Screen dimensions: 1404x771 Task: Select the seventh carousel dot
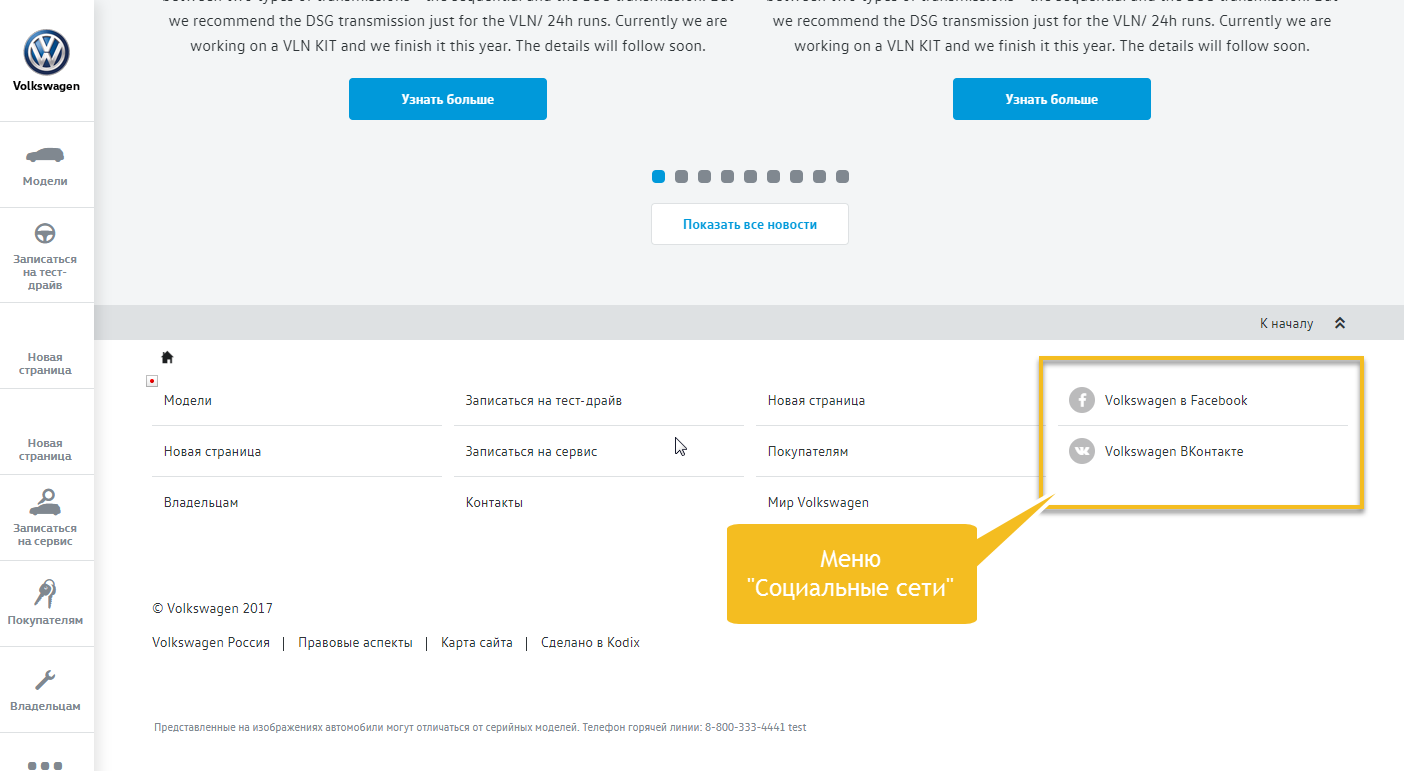796,176
